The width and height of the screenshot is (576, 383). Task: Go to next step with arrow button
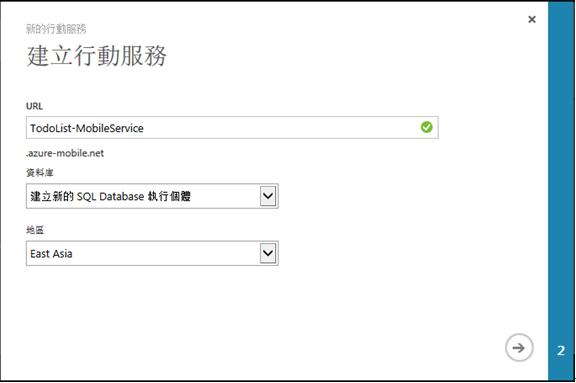519,348
